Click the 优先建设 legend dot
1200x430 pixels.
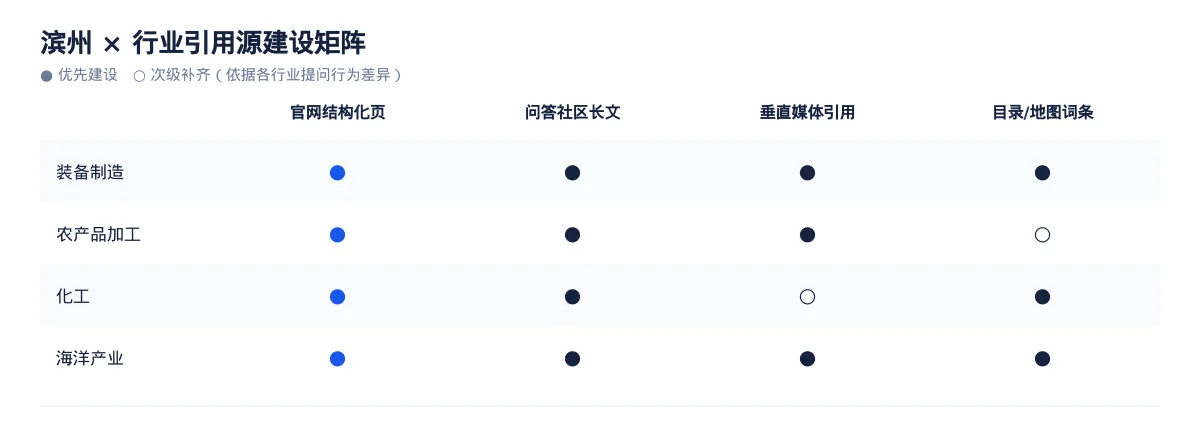coord(46,76)
